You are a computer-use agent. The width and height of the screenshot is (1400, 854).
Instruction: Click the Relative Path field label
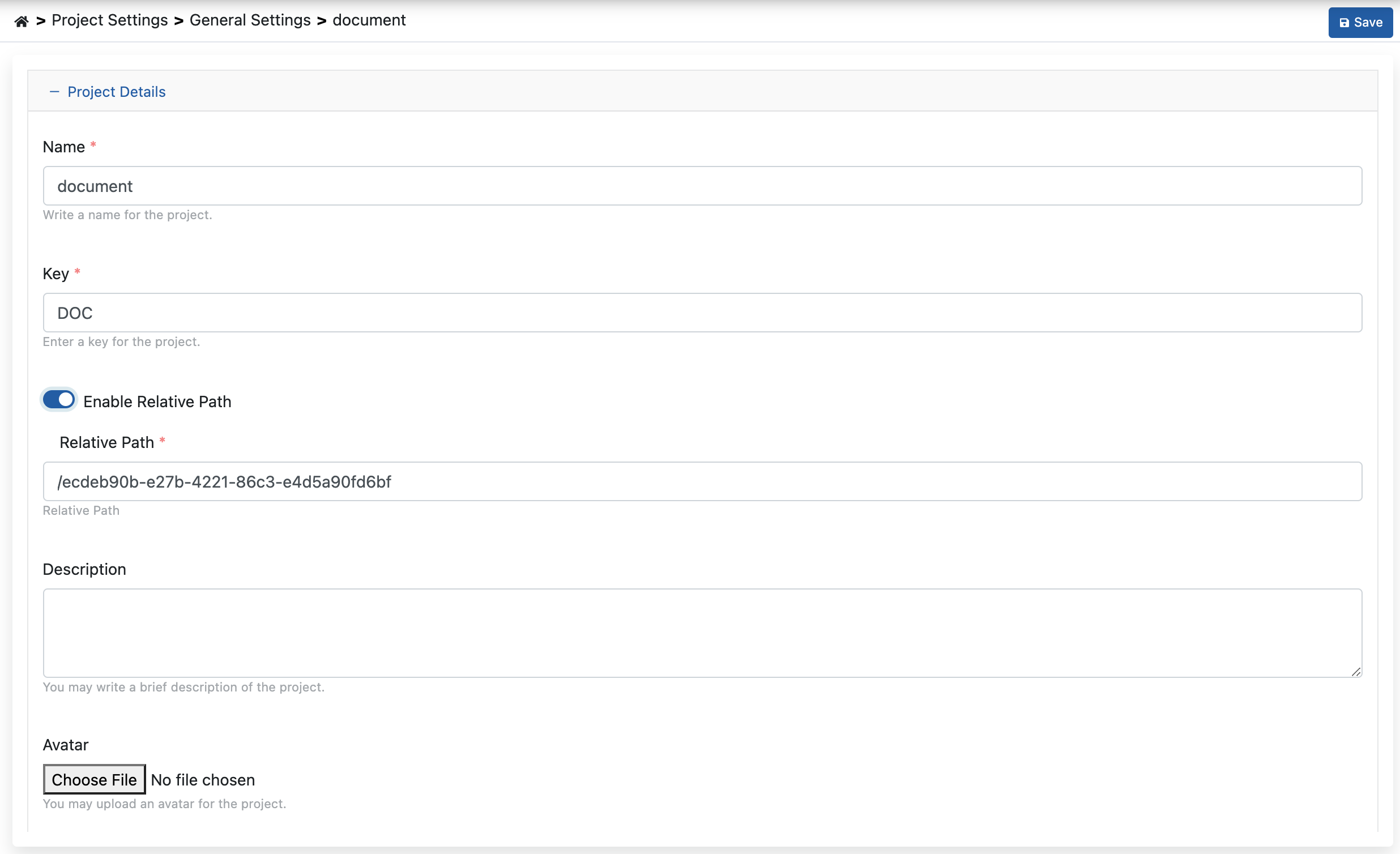[107, 442]
